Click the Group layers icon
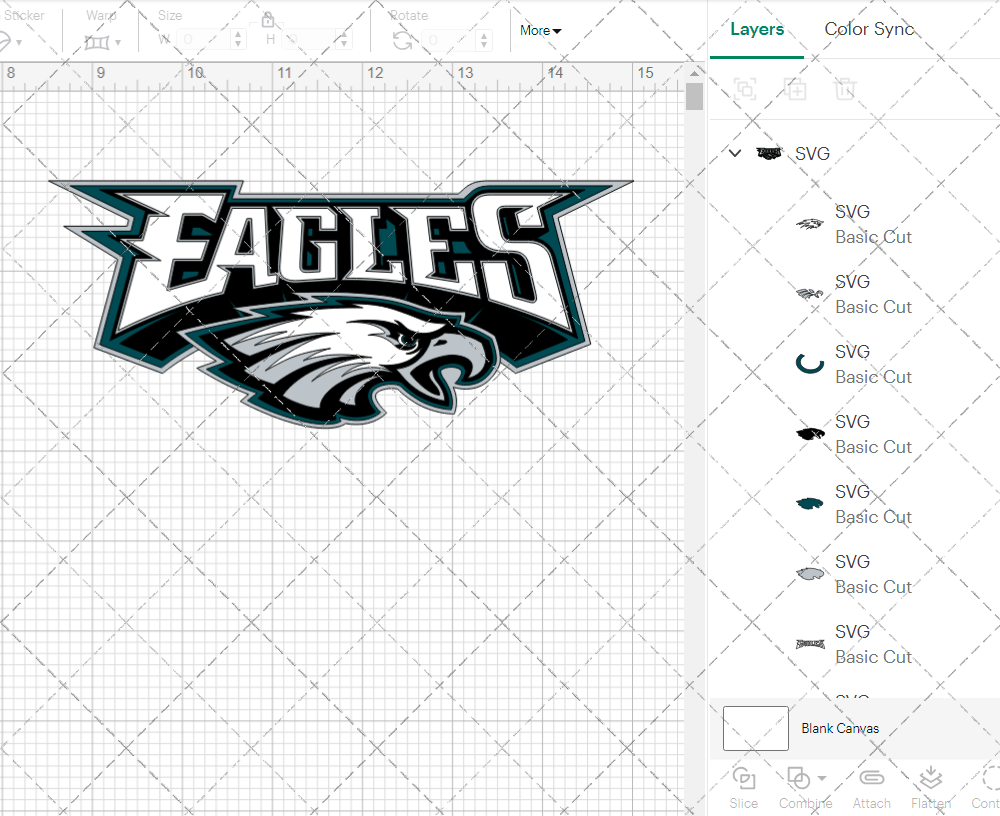 (x=745, y=89)
